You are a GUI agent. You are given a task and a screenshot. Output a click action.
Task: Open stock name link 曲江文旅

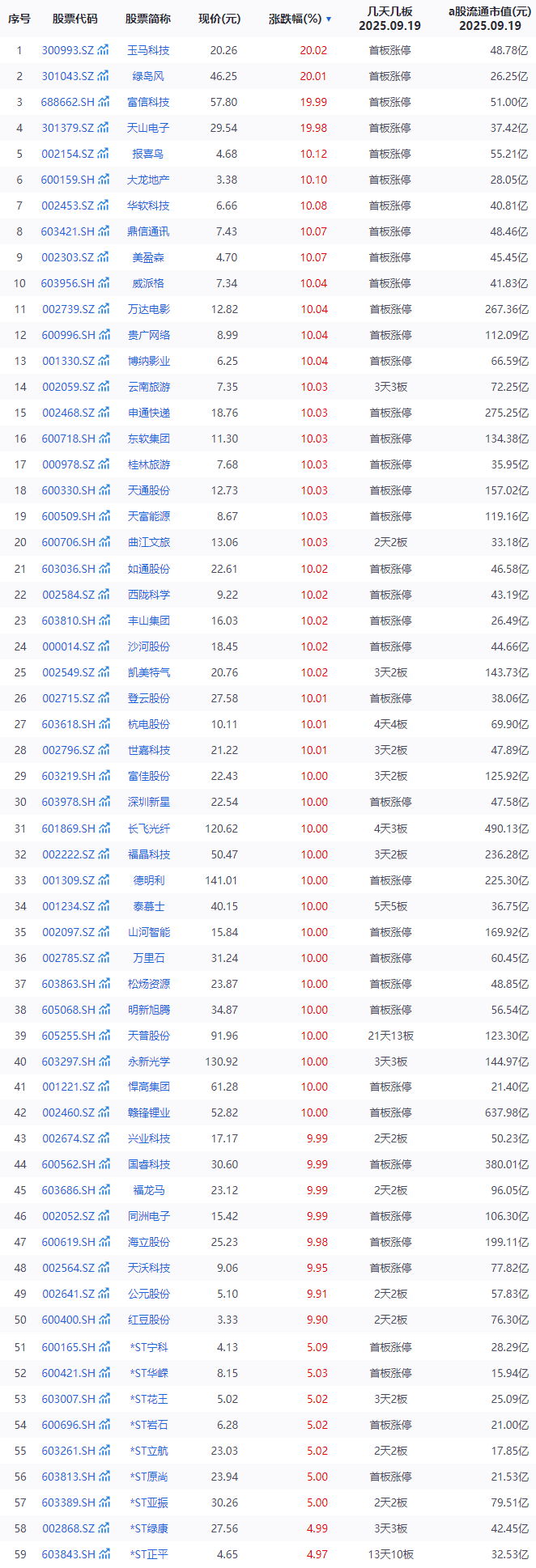coord(149,542)
